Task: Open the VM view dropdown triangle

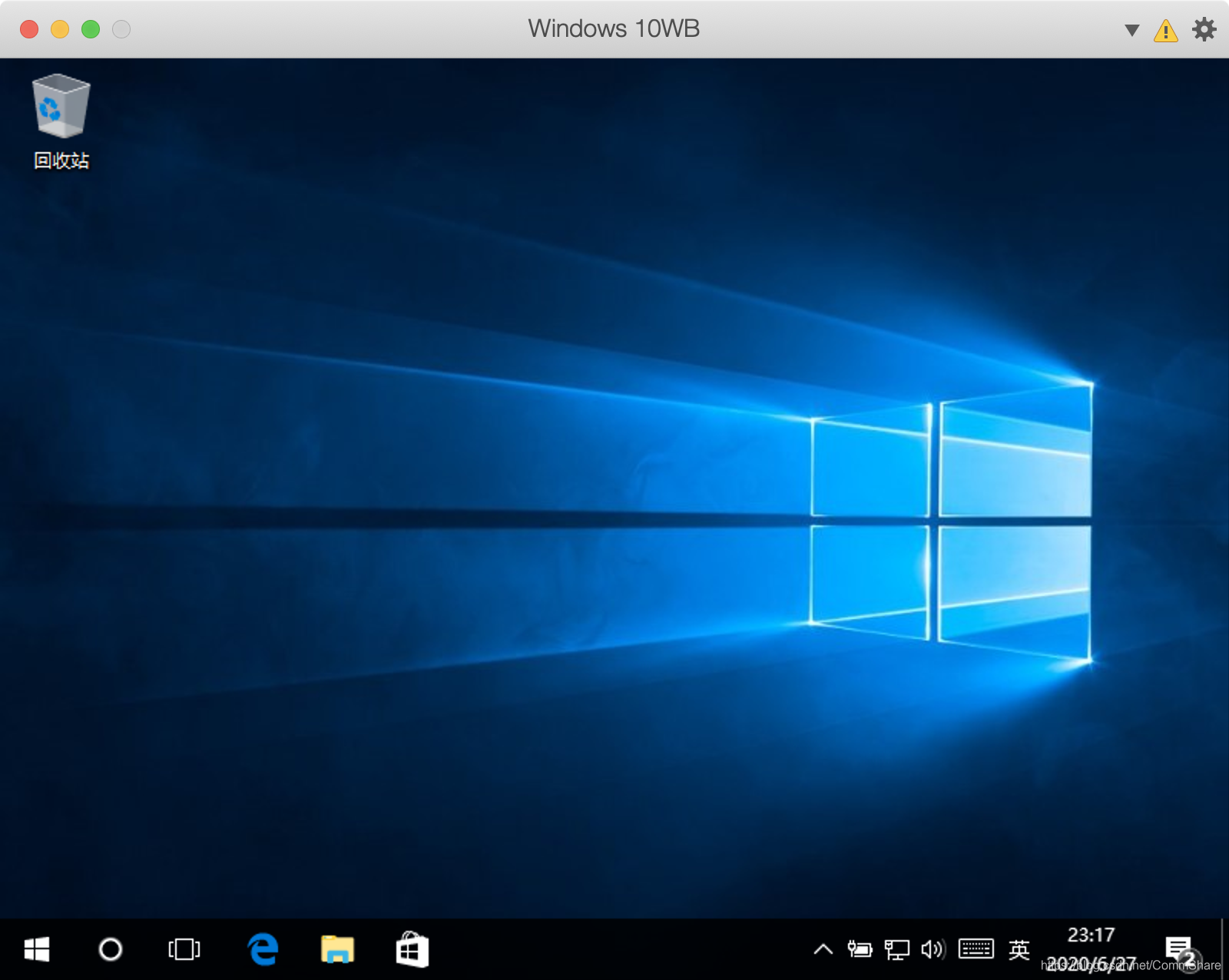Action: coord(1131,30)
